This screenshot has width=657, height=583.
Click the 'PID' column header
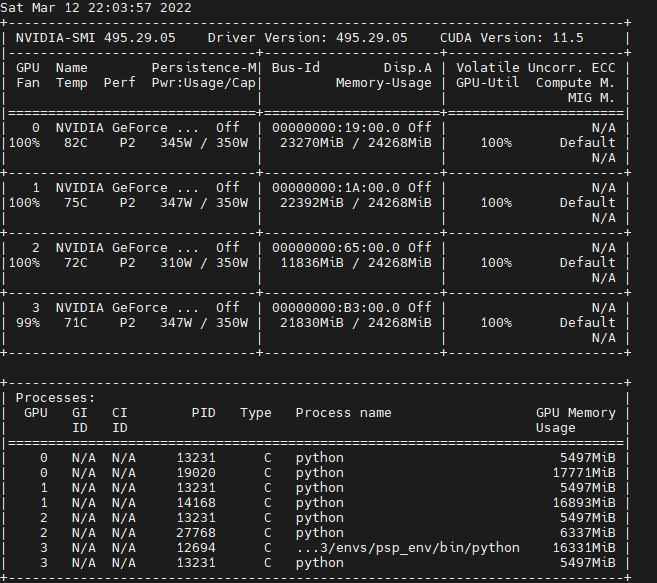[204, 413]
